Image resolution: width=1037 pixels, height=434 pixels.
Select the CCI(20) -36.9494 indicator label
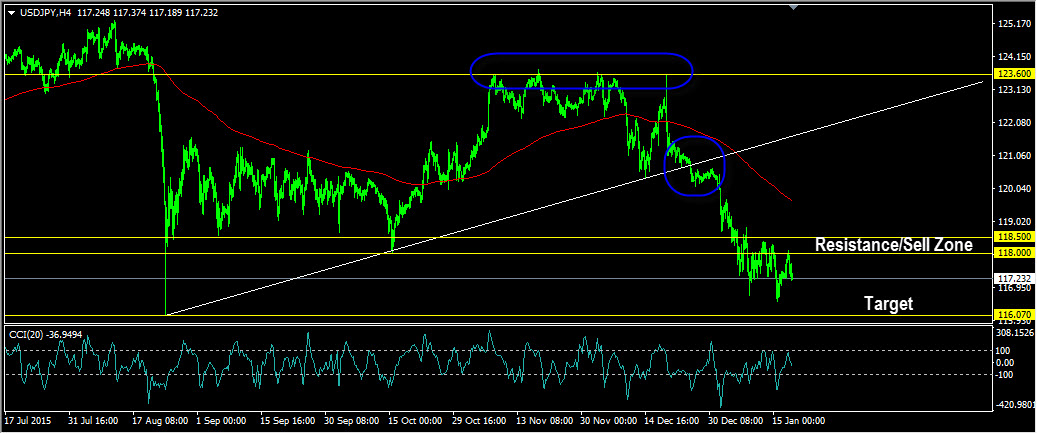[x=46, y=335]
